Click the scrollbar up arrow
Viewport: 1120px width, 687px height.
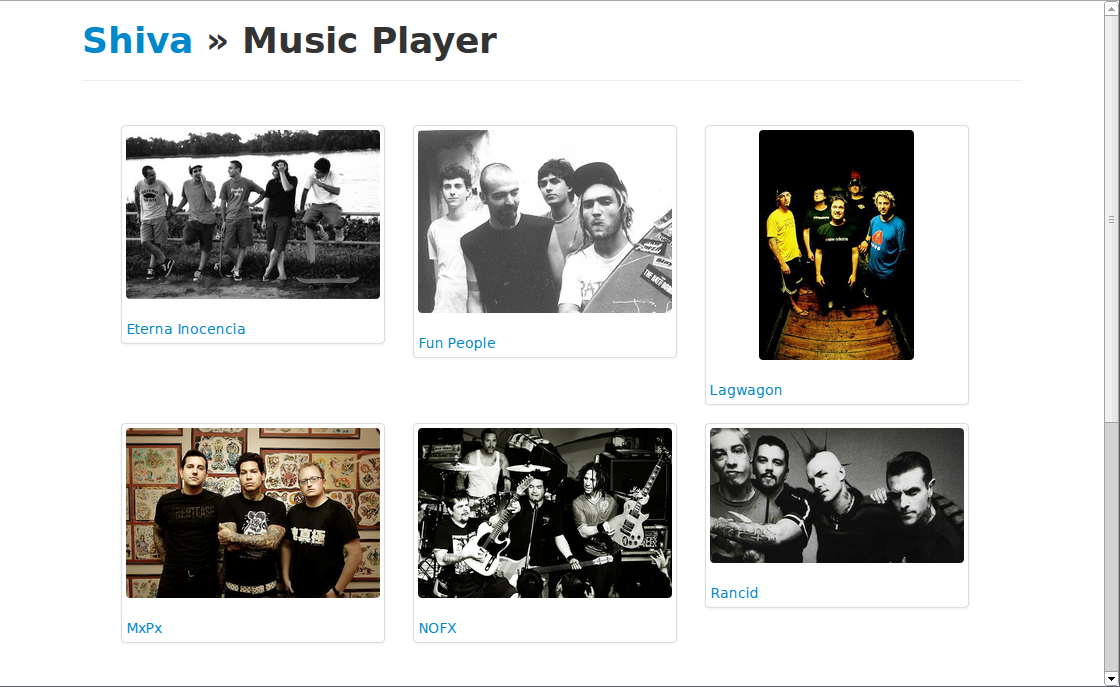1111,8
